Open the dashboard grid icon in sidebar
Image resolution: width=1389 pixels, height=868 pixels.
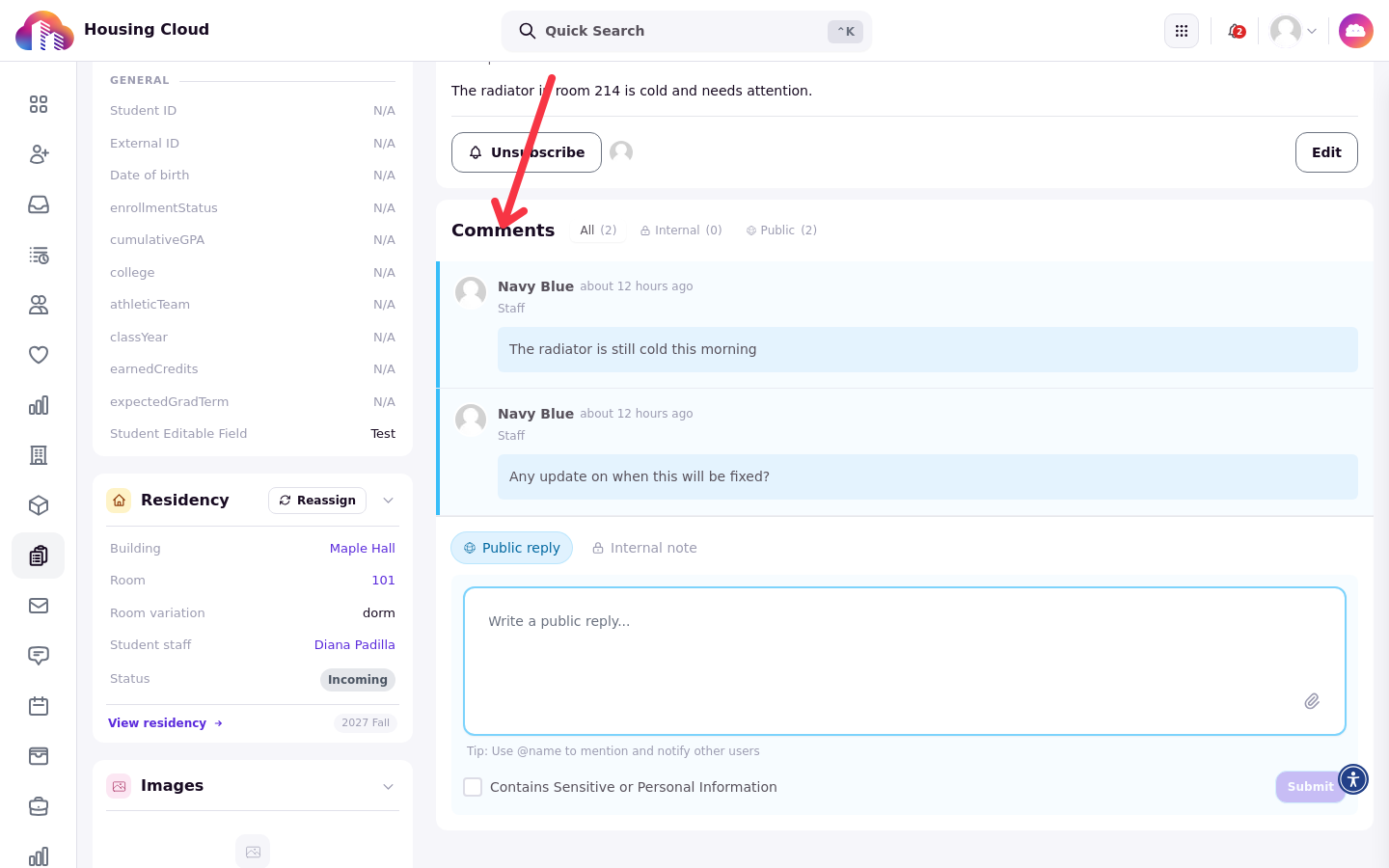click(x=39, y=104)
